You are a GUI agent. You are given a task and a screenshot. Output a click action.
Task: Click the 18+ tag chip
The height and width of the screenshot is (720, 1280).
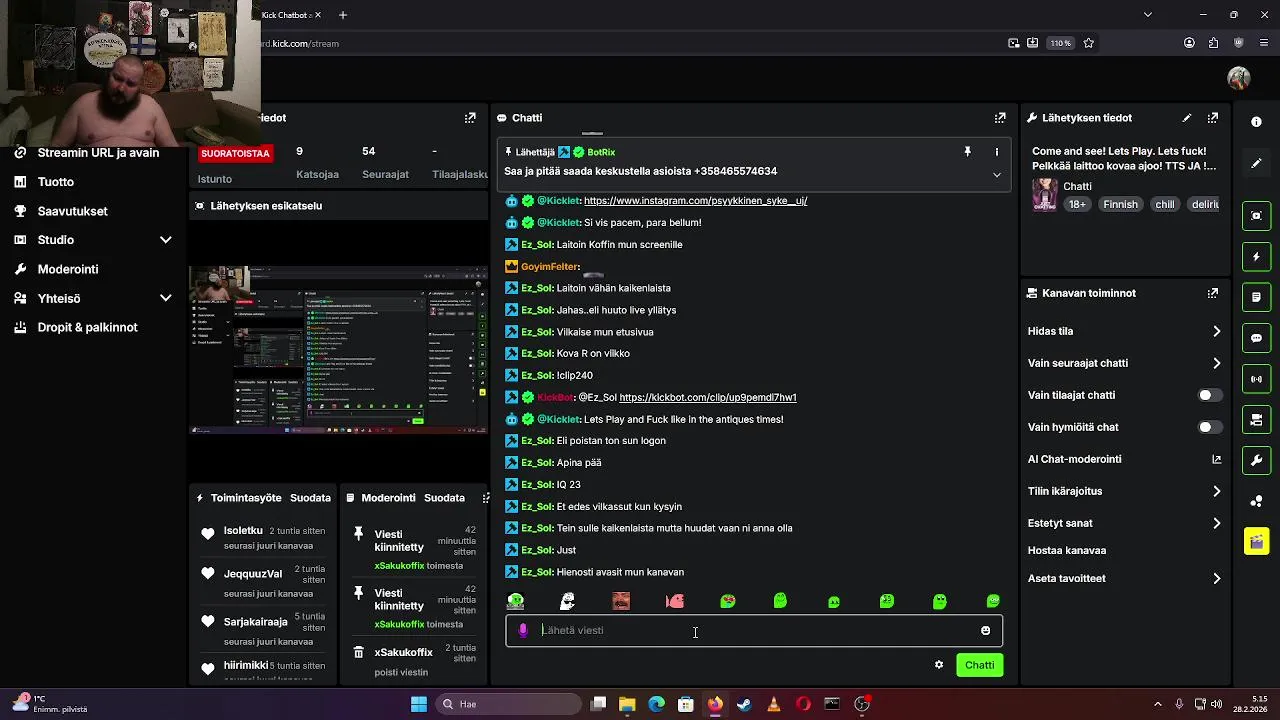tap(1077, 204)
